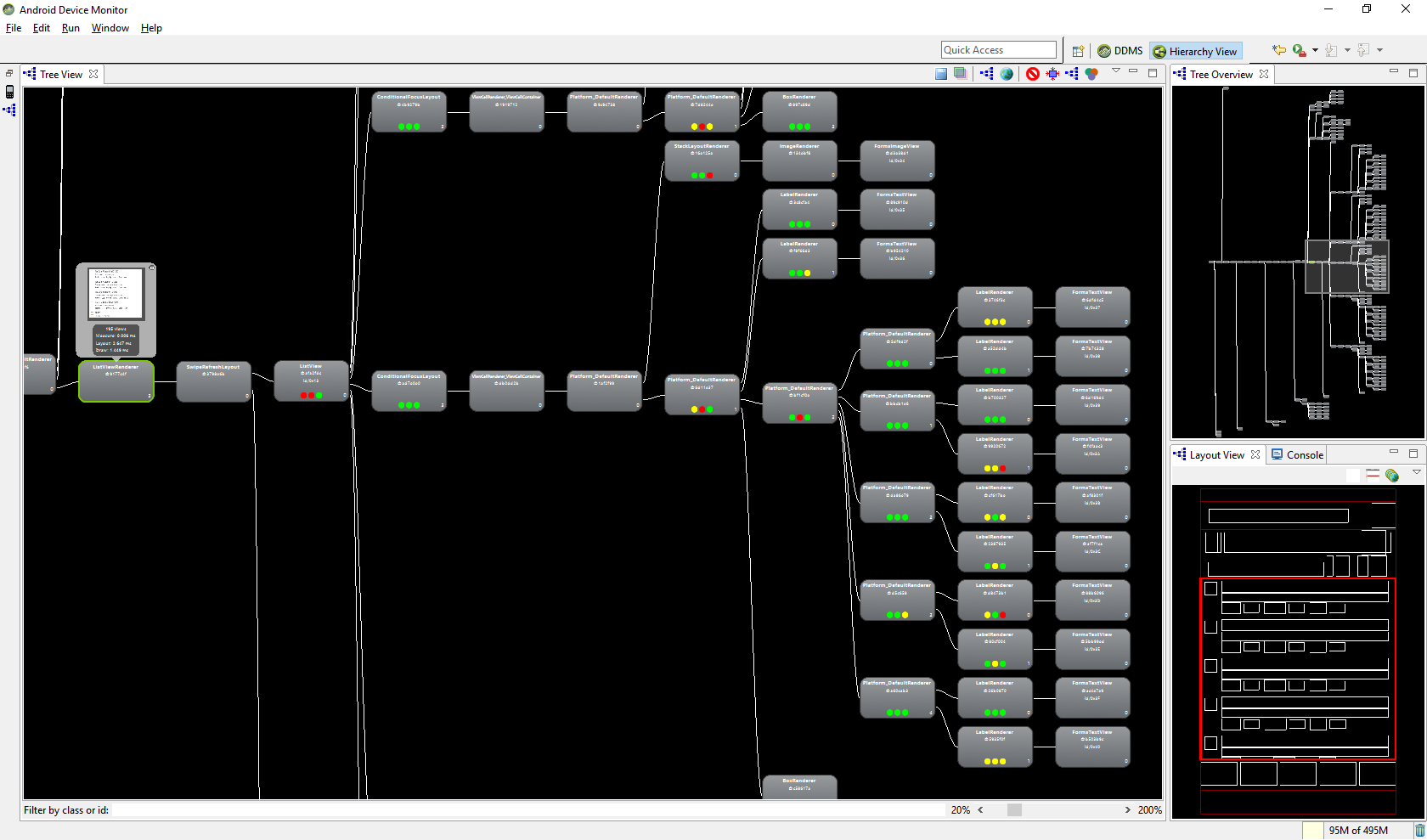Click the white background toggle in Layout View
Viewport: 1427px width, 840px height.
pyautogui.click(x=1353, y=475)
